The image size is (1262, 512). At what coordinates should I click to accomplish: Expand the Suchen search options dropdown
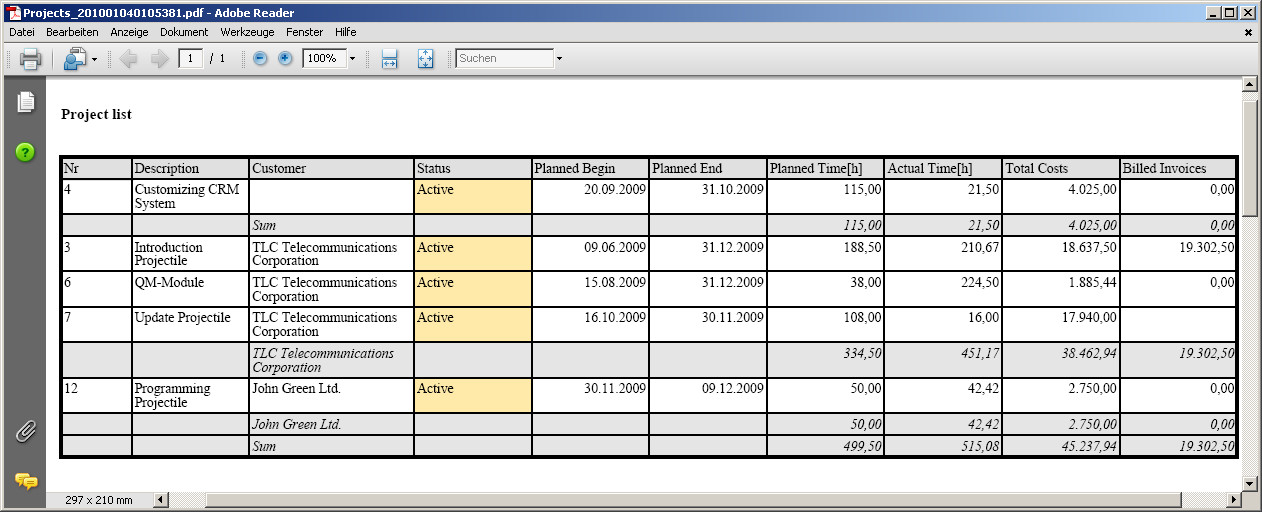(559, 59)
